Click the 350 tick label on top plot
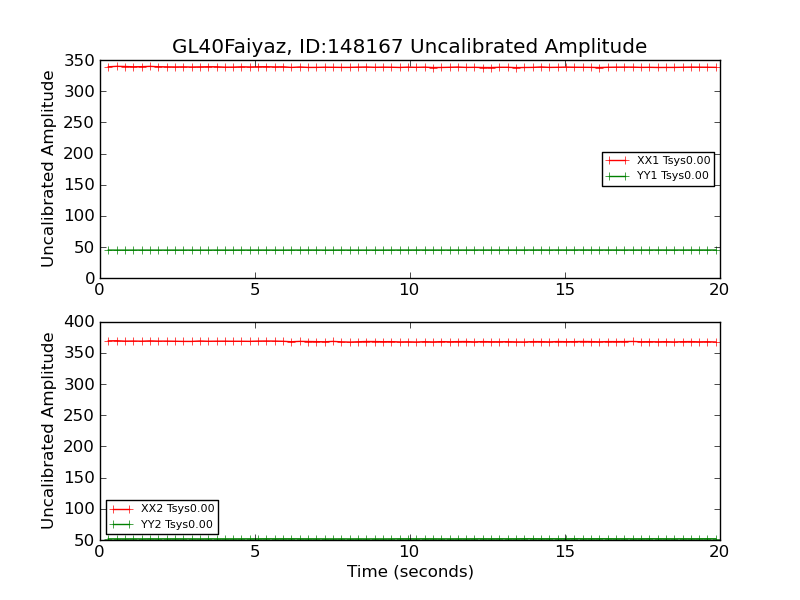 point(79,61)
